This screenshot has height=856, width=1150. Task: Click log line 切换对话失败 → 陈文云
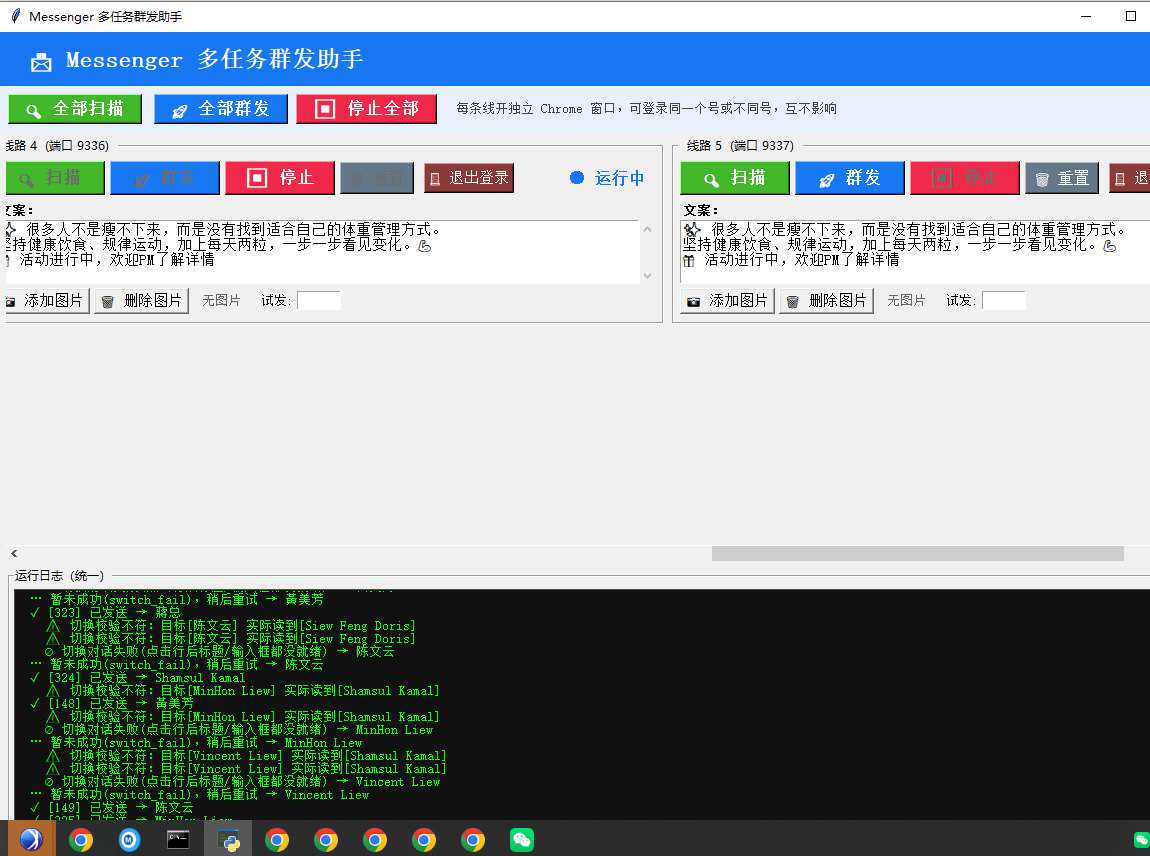[220, 651]
